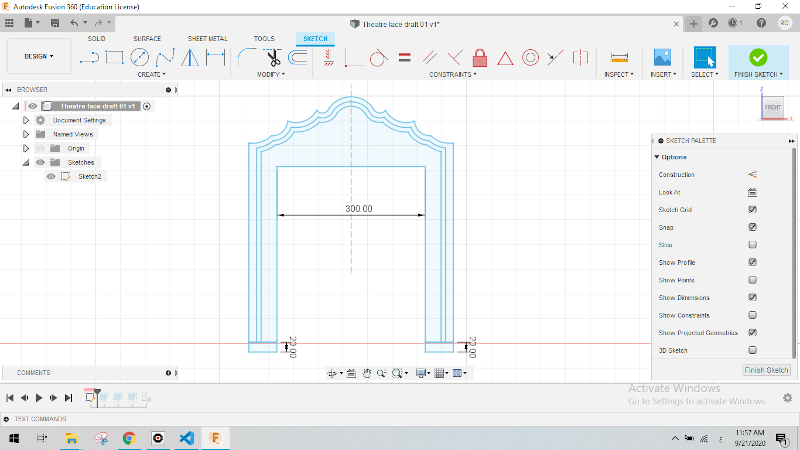Select the 300.00 dimension value
The width and height of the screenshot is (800, 450).
pyautogui.click(x=359, y=209)
